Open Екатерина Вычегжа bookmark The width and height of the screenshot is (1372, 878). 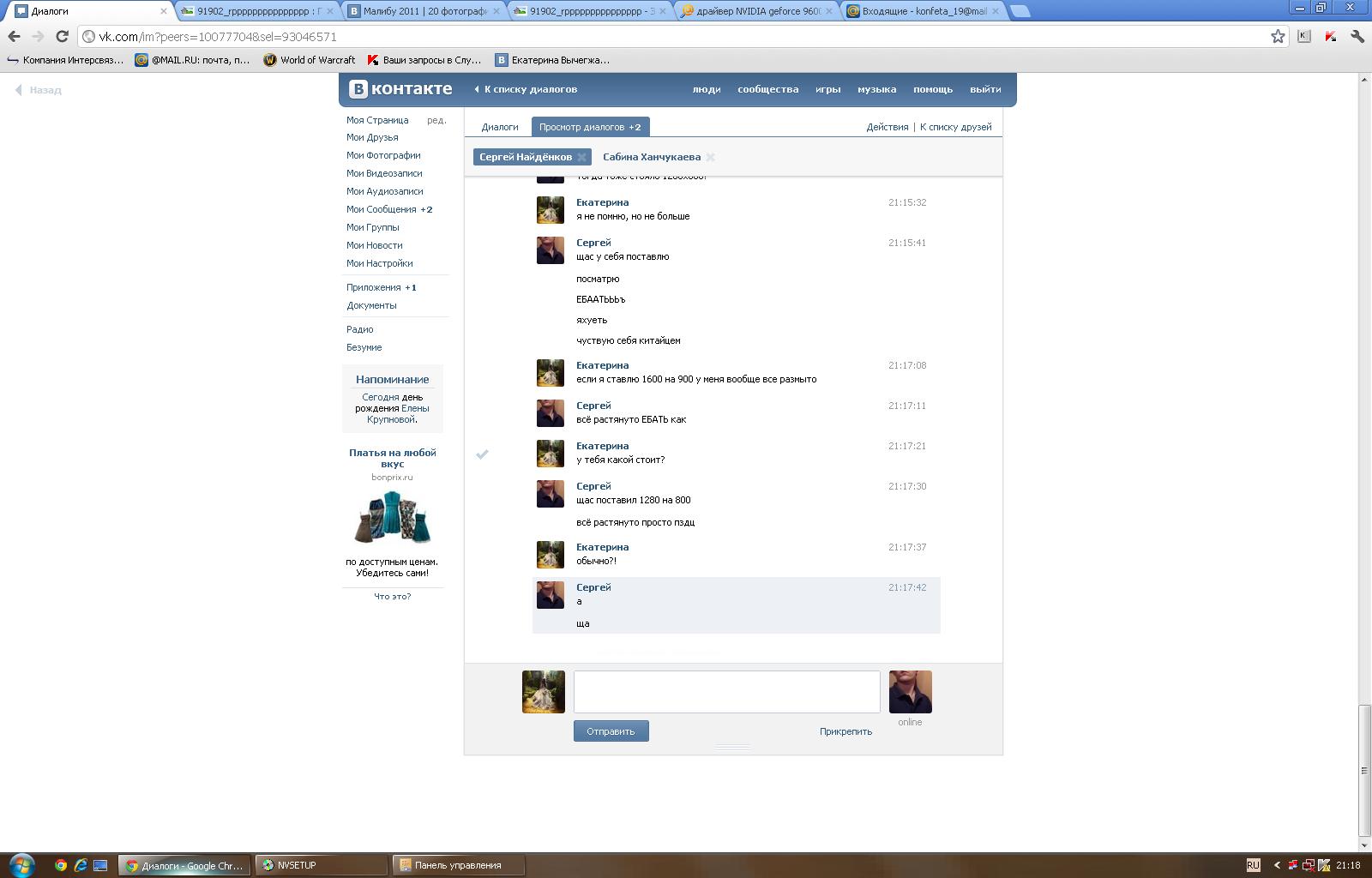(552, 60)
